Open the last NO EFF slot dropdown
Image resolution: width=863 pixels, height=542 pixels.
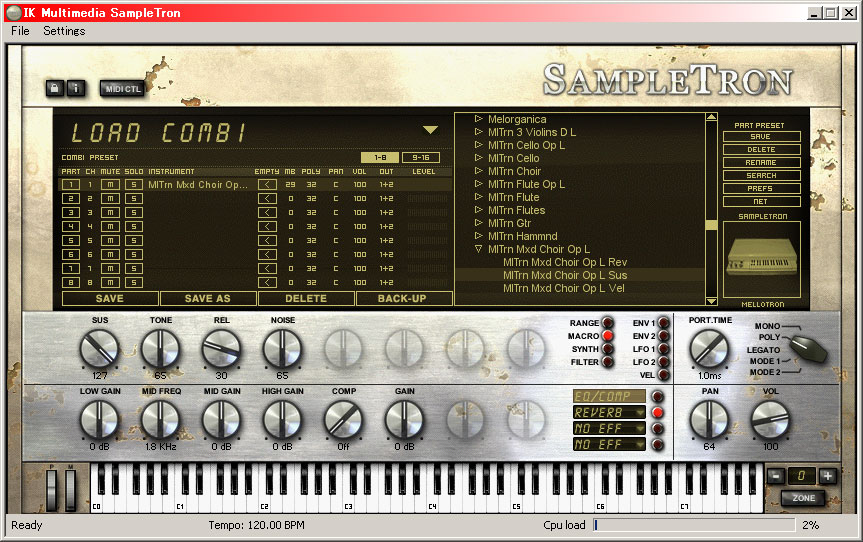pos(641,444)
